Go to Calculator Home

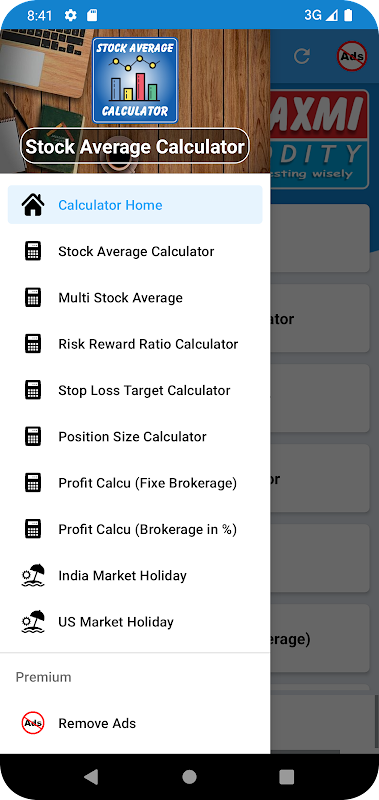135,205
